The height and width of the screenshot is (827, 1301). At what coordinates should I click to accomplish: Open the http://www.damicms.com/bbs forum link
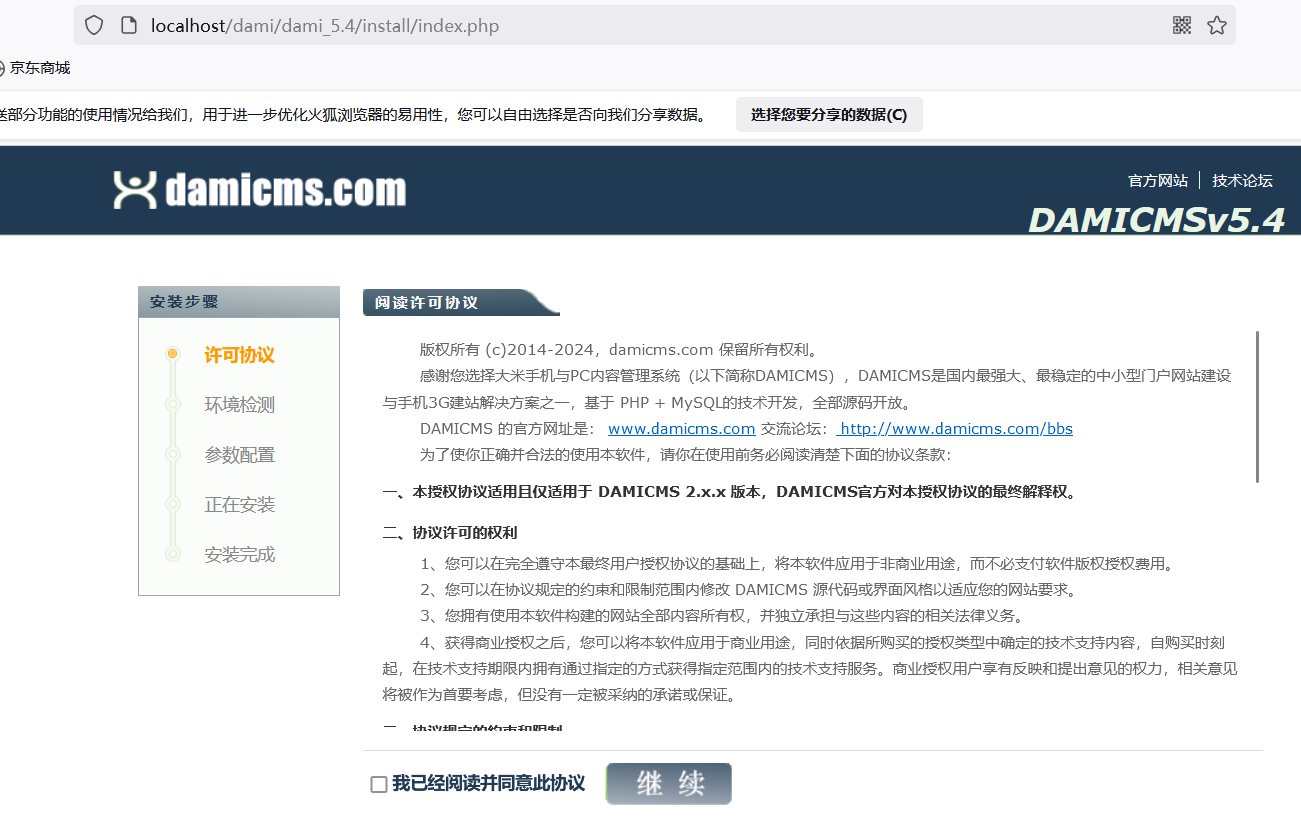coord(955,428)
